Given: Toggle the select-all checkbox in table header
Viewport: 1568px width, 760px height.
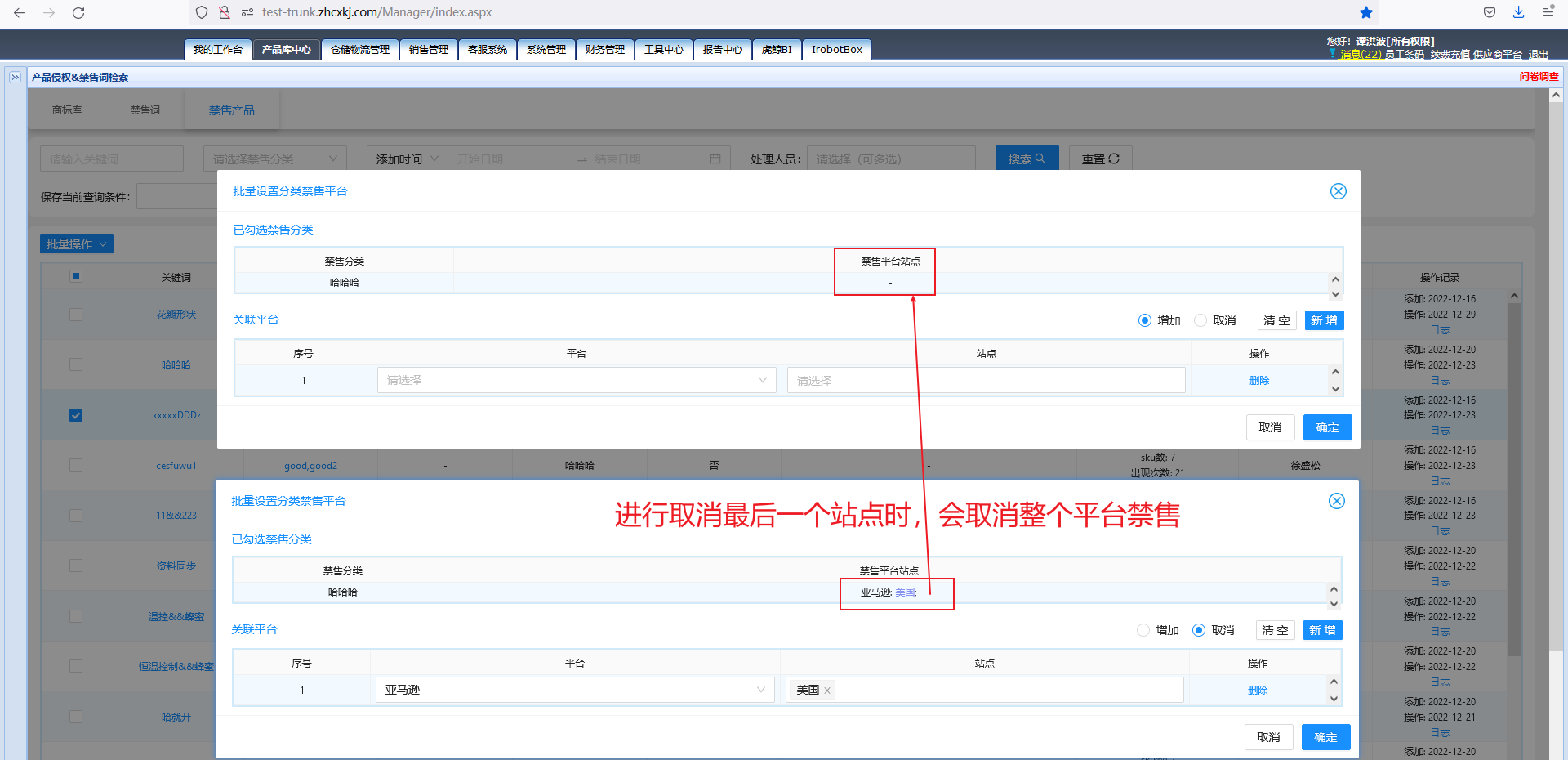Looking at the screenshot, I should 76,276.
